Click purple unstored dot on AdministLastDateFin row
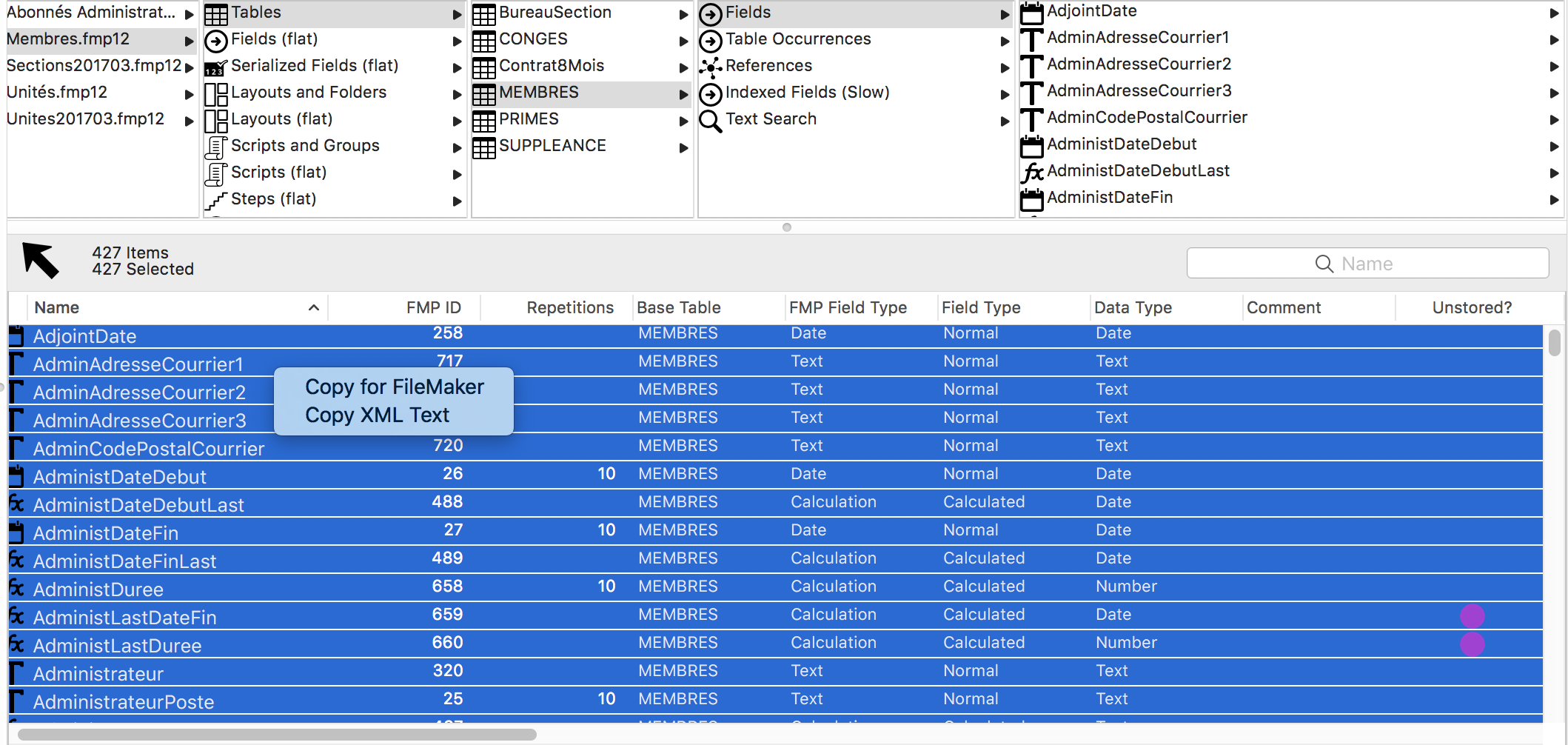The width and height of the screenshot is (1568, 745). point(1472,615)
